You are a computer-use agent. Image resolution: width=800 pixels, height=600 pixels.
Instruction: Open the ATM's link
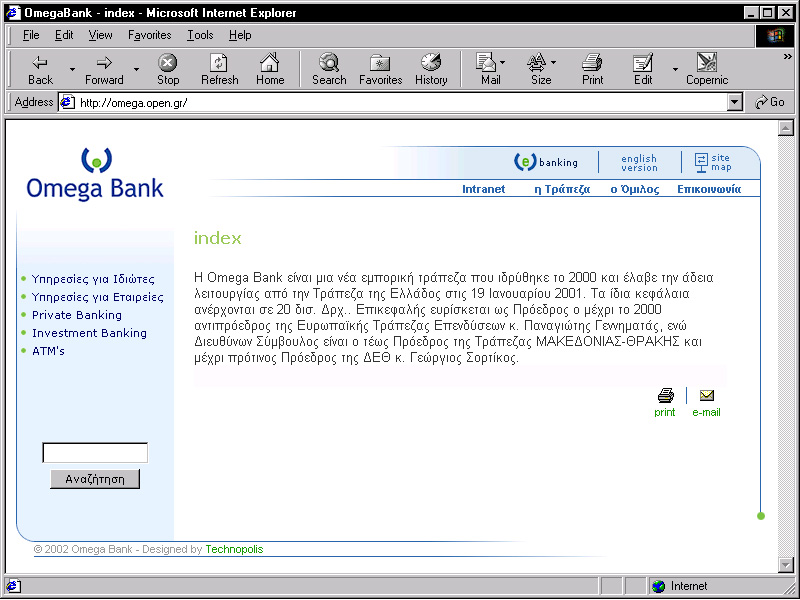48,351
